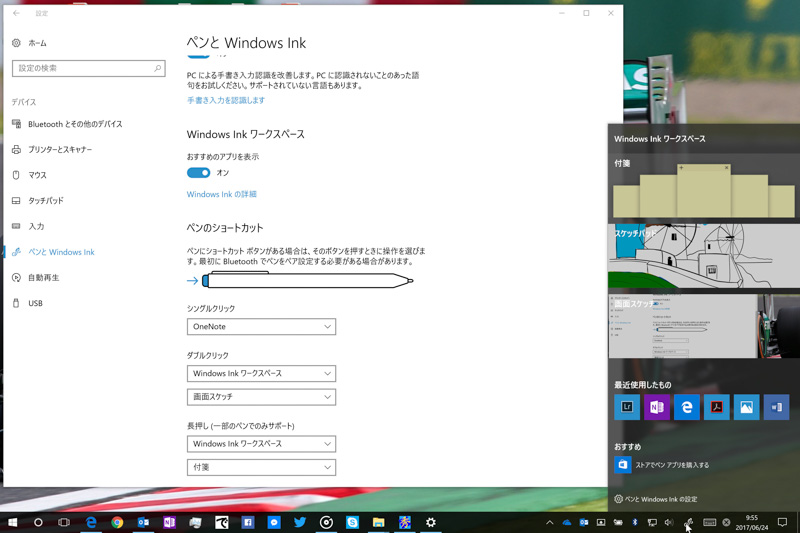Open the Word tile in recently used

pyautogui.click(x=777, y=407)
